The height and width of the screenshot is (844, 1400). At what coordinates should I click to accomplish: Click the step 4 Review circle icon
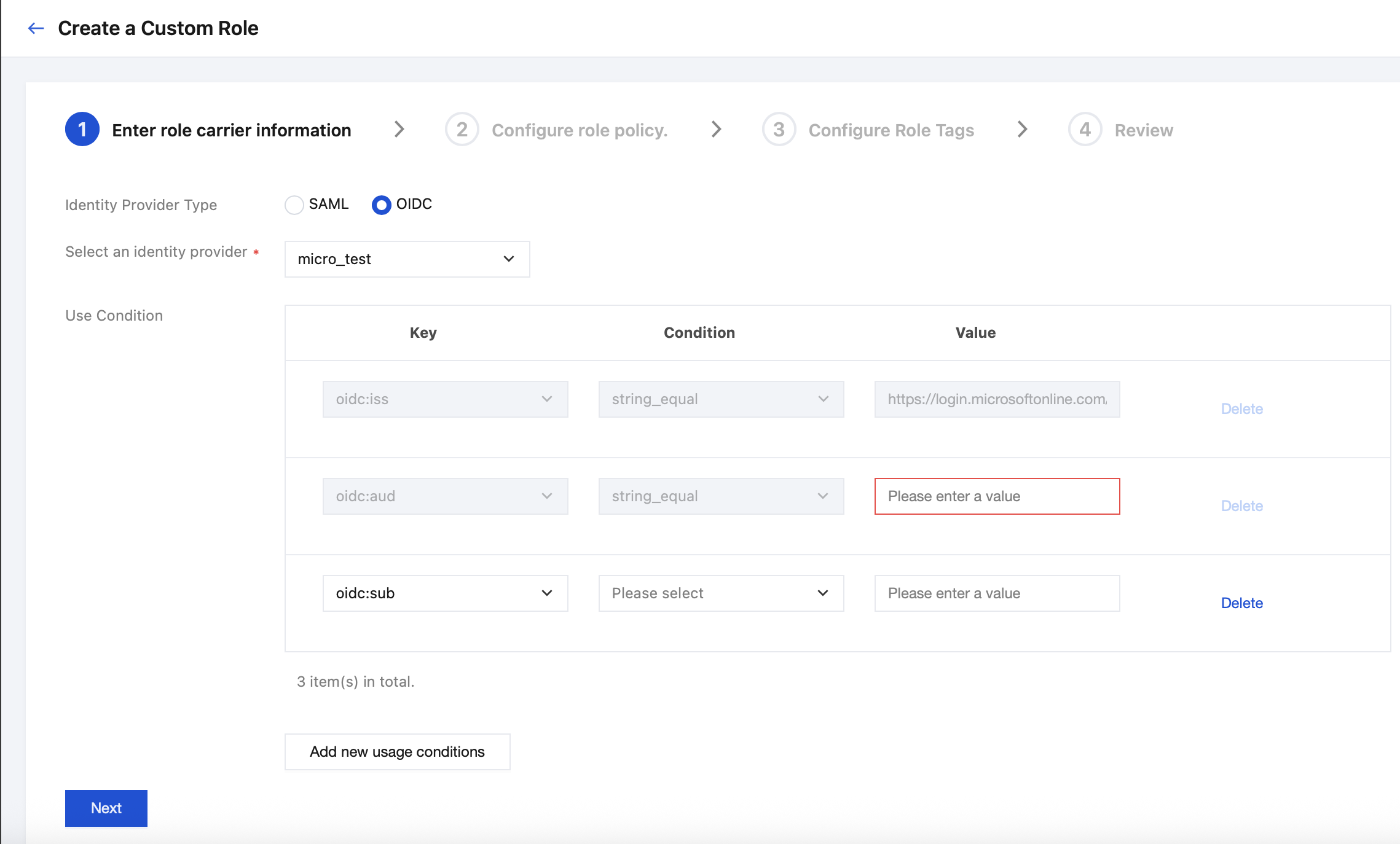[1085, 130]
